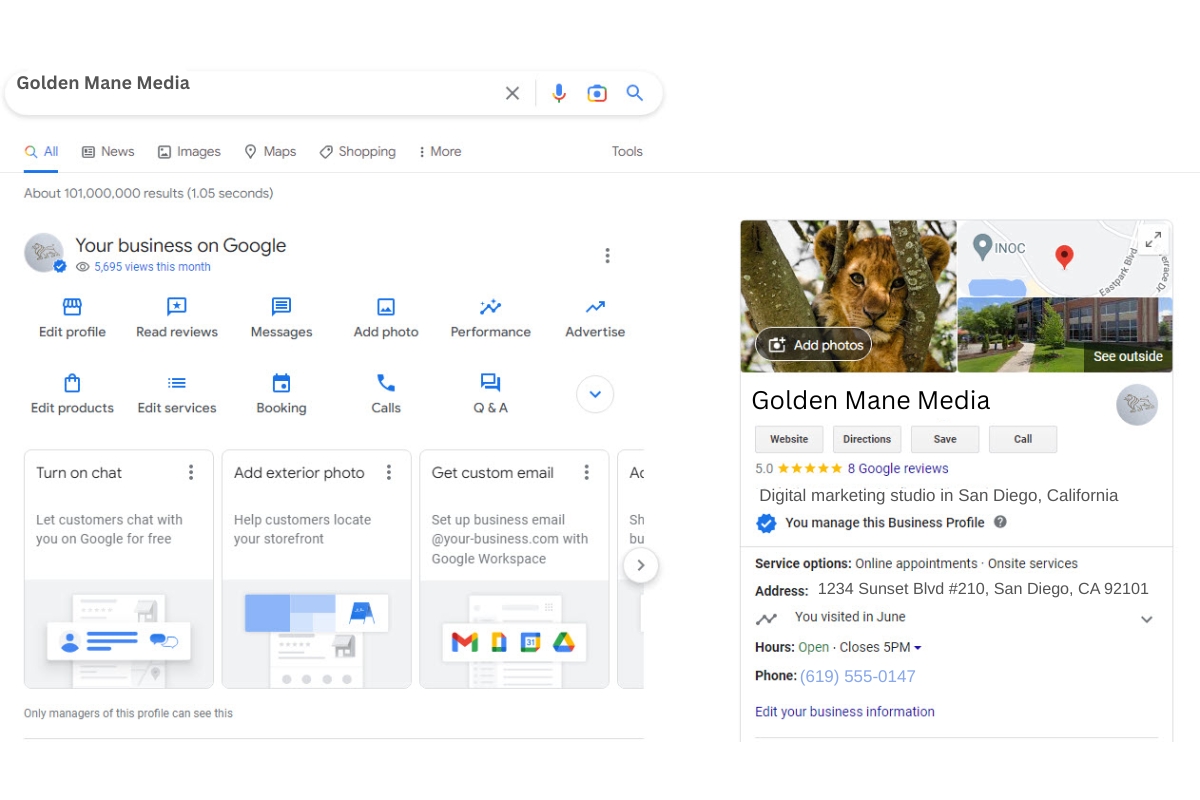Screen dimensions: 1200x800
Task: Open the 8 Google reviews link
Action: tap(897, 468)
